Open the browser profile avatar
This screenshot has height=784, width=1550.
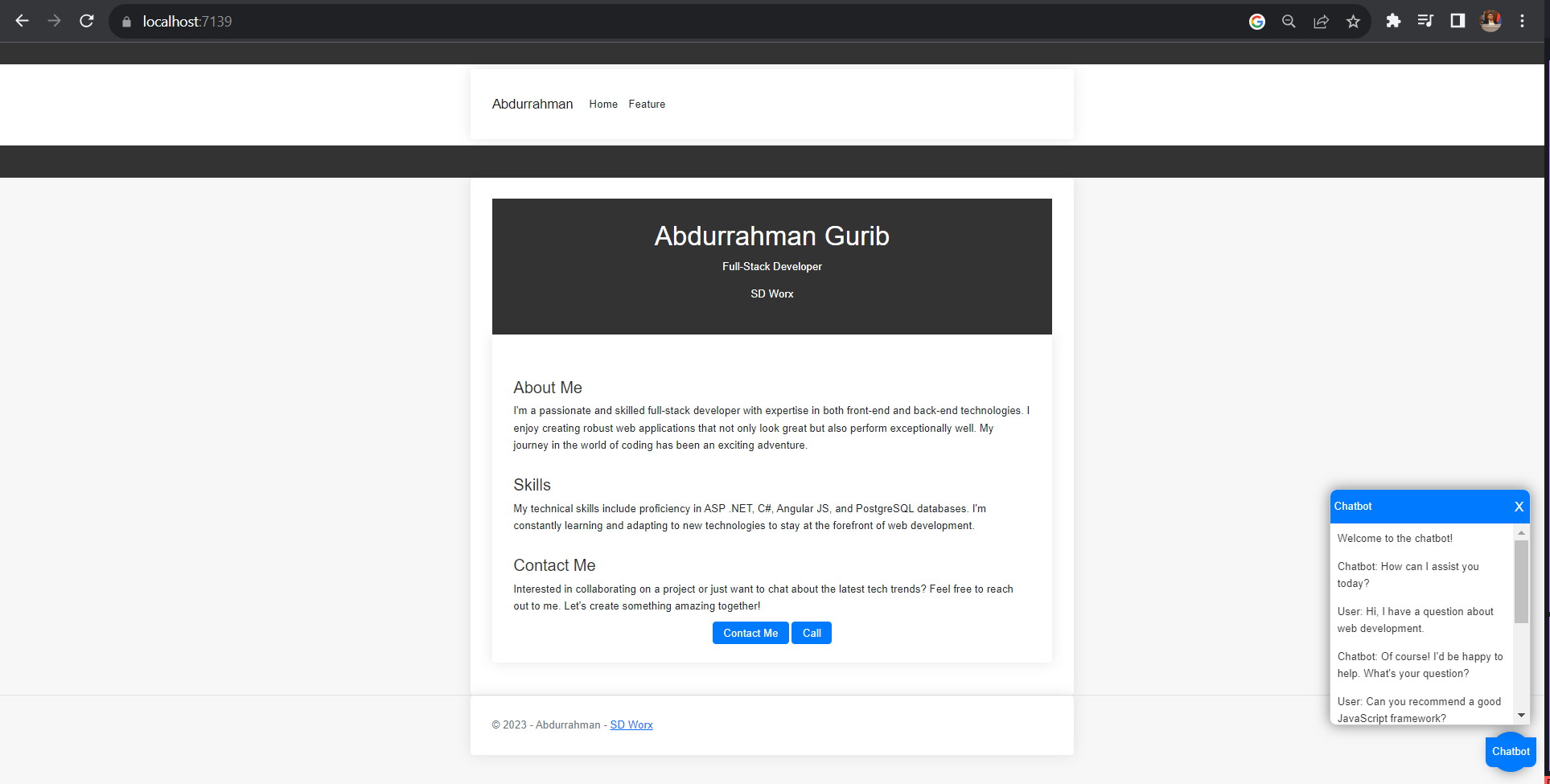(x=1490, y=21)
